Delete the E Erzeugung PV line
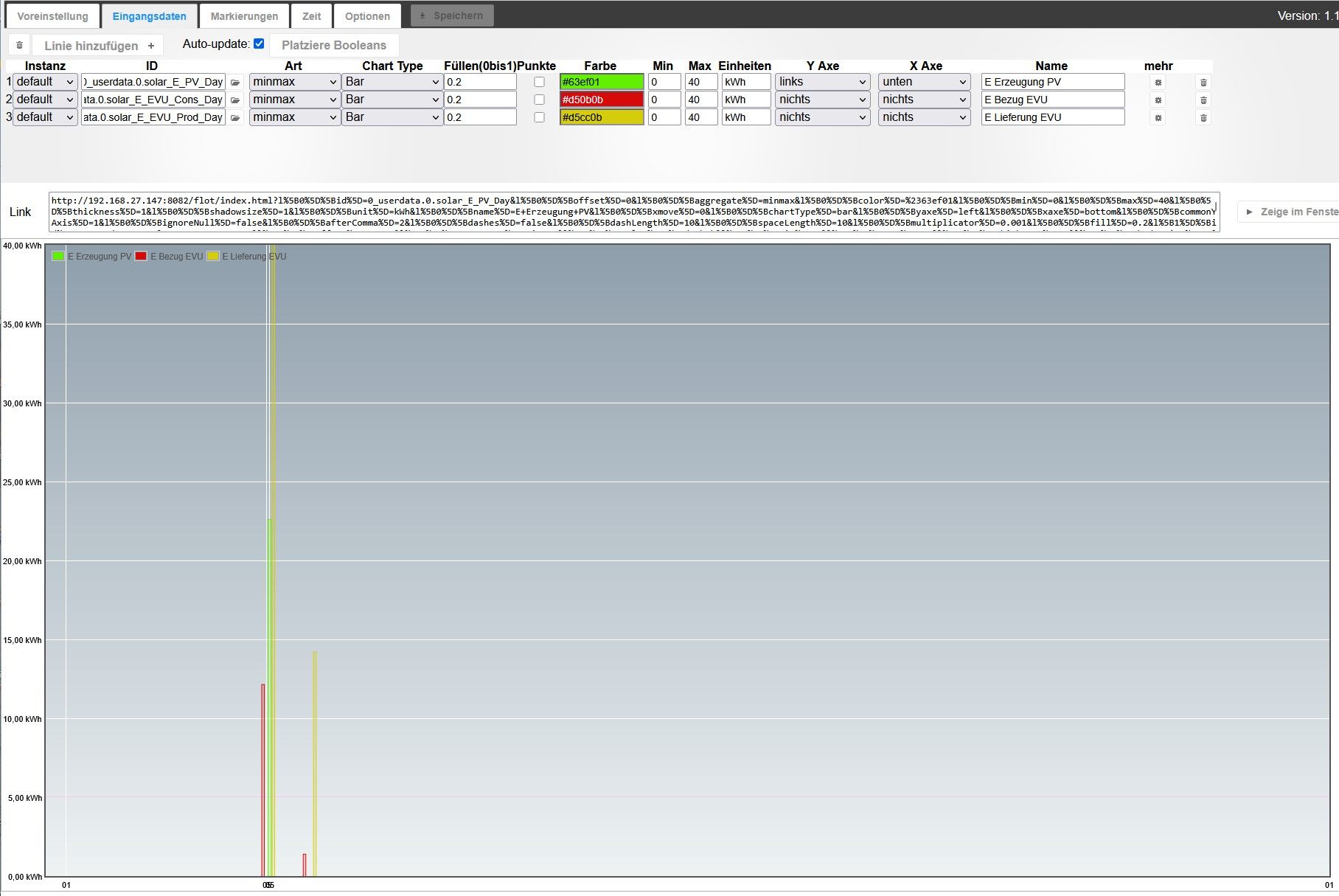Image resolution: width=1339 pixels, height=896 pixels. pyautogui.click(x=1203, y=83)
